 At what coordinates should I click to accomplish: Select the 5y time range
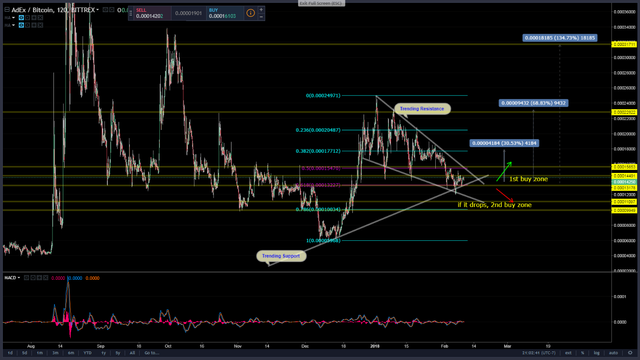coord(118,353)
